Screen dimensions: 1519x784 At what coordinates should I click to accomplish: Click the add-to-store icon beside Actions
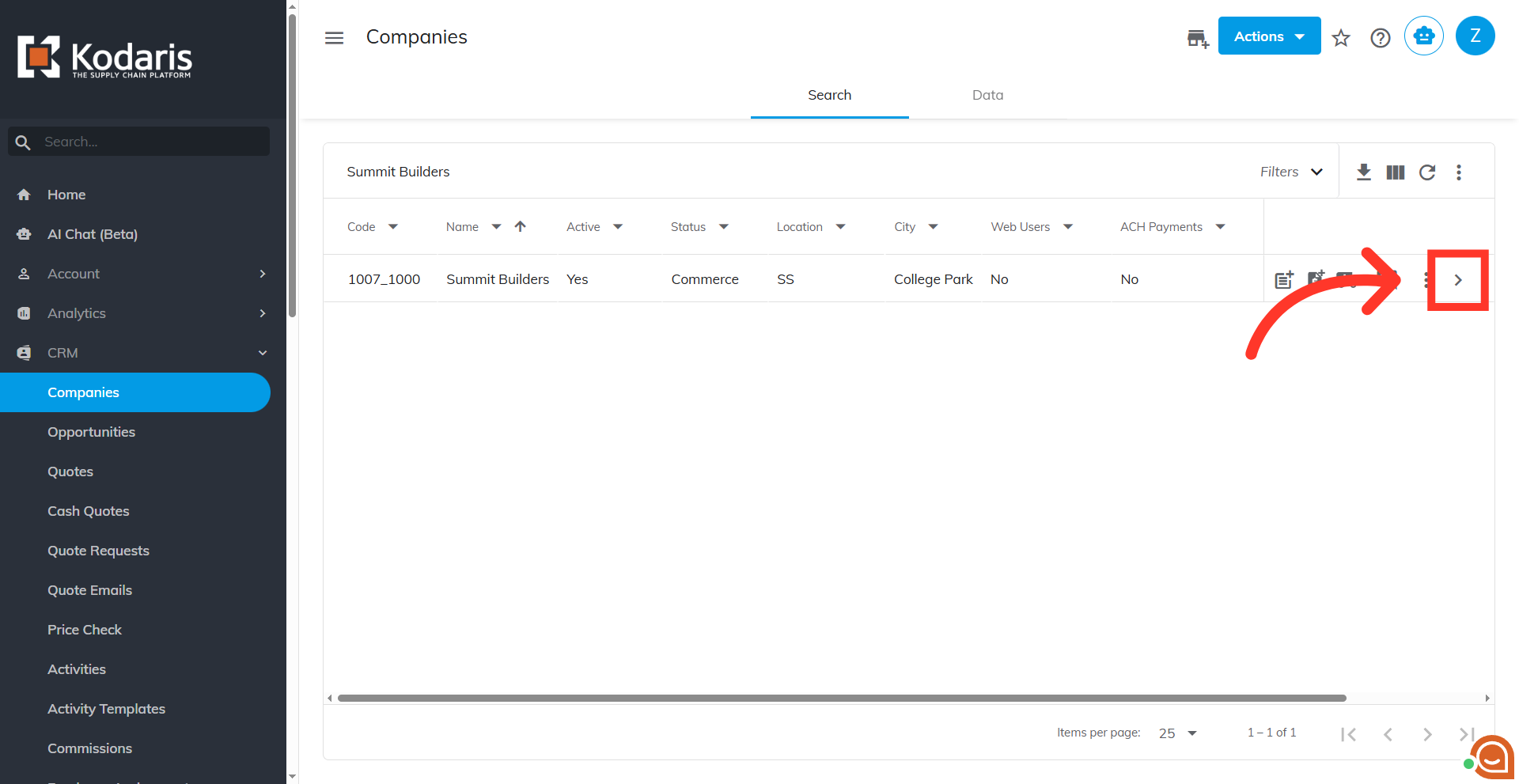(x=1198, y=38)
